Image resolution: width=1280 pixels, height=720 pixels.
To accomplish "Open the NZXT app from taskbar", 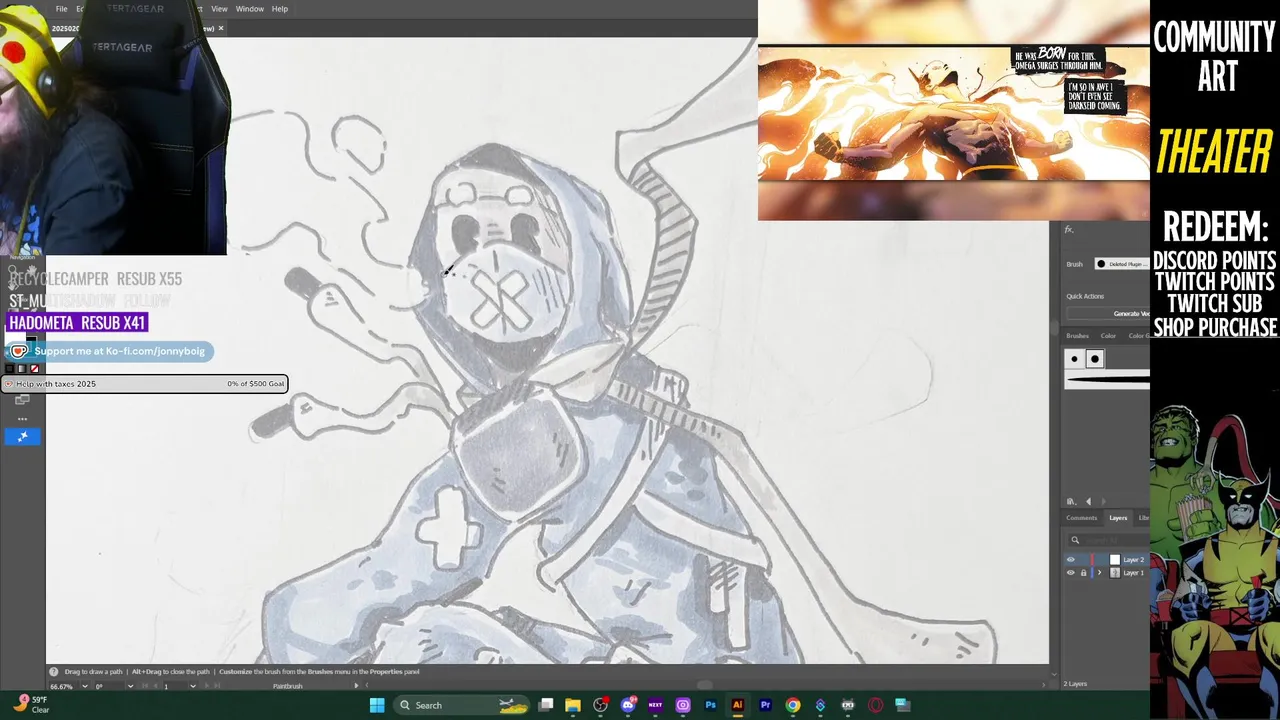I will tap(655, 705).
